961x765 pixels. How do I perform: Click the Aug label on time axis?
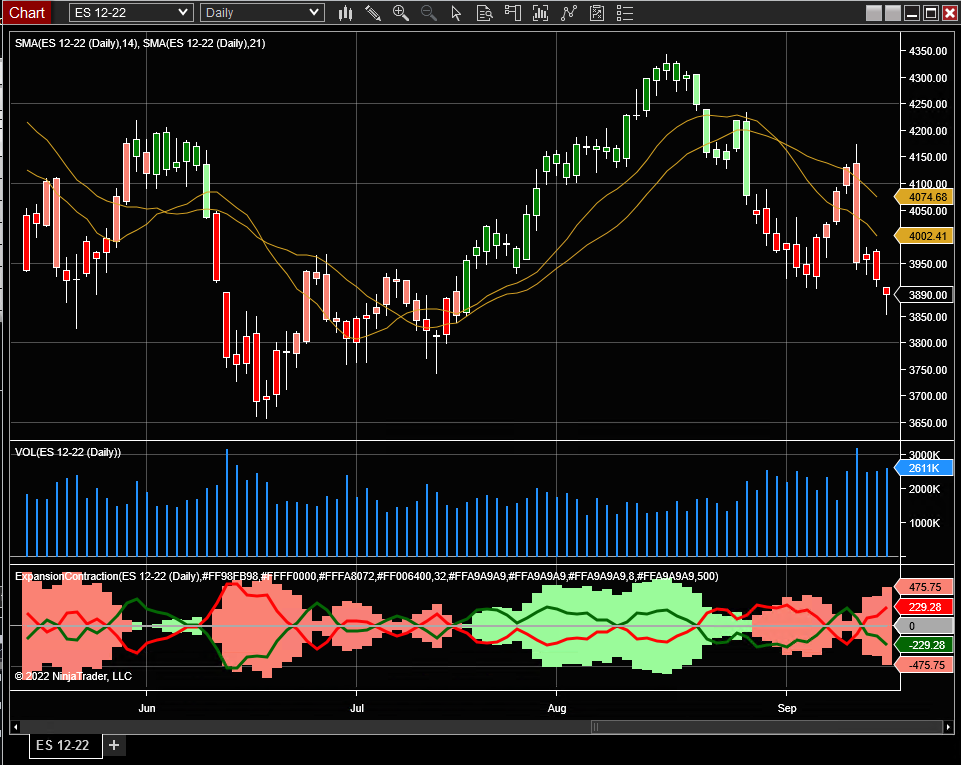(556, 708)
